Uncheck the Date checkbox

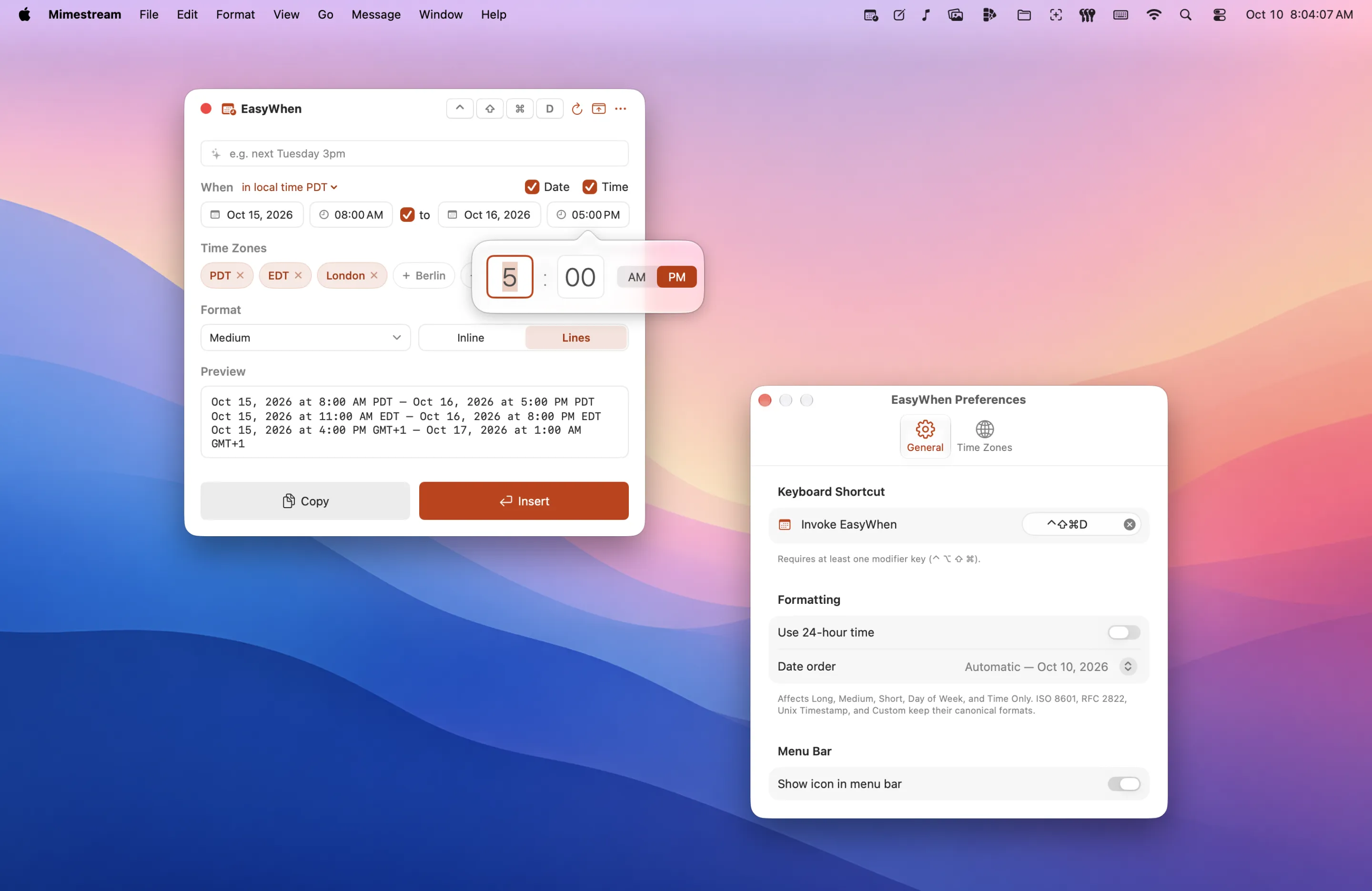pos(532,187)
